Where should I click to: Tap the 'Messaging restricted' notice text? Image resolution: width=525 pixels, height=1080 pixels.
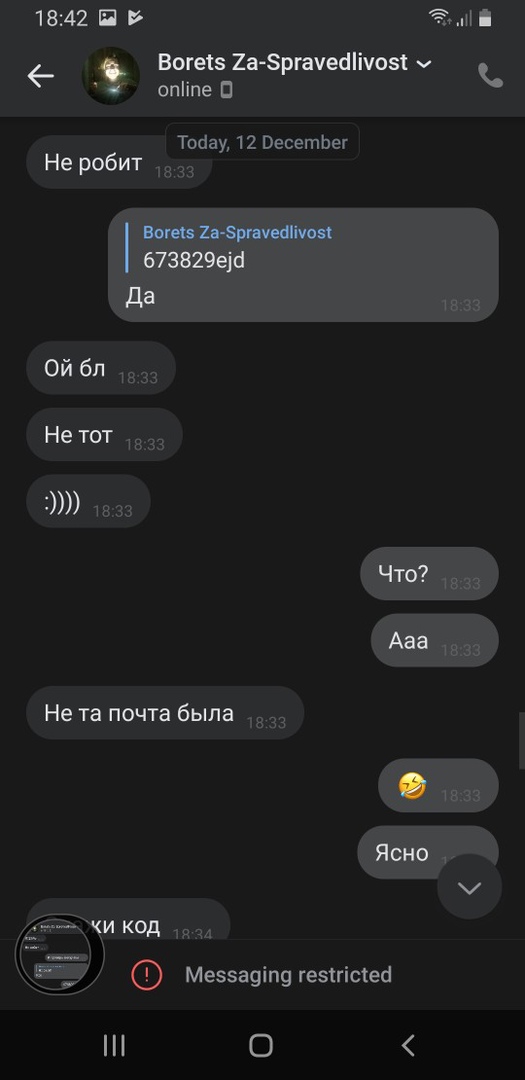click(288, 975)
